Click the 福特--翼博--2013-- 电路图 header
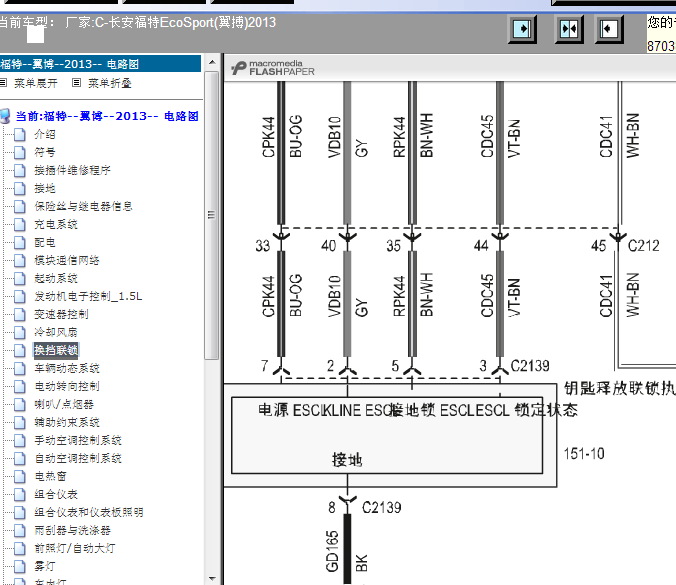676x585 pixels. (100, 64)
